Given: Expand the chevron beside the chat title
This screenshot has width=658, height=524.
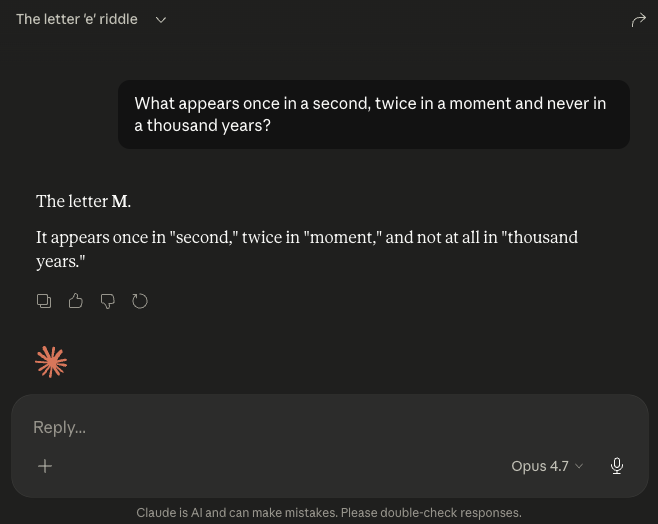Looking at the screenshot, I should click(161, 20).
